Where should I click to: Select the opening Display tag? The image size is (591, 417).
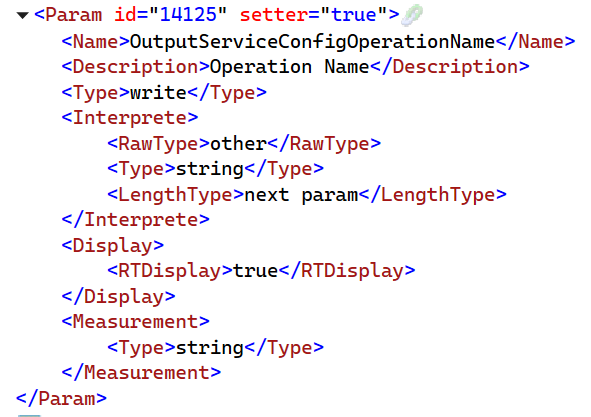click(x=113, y=246)
